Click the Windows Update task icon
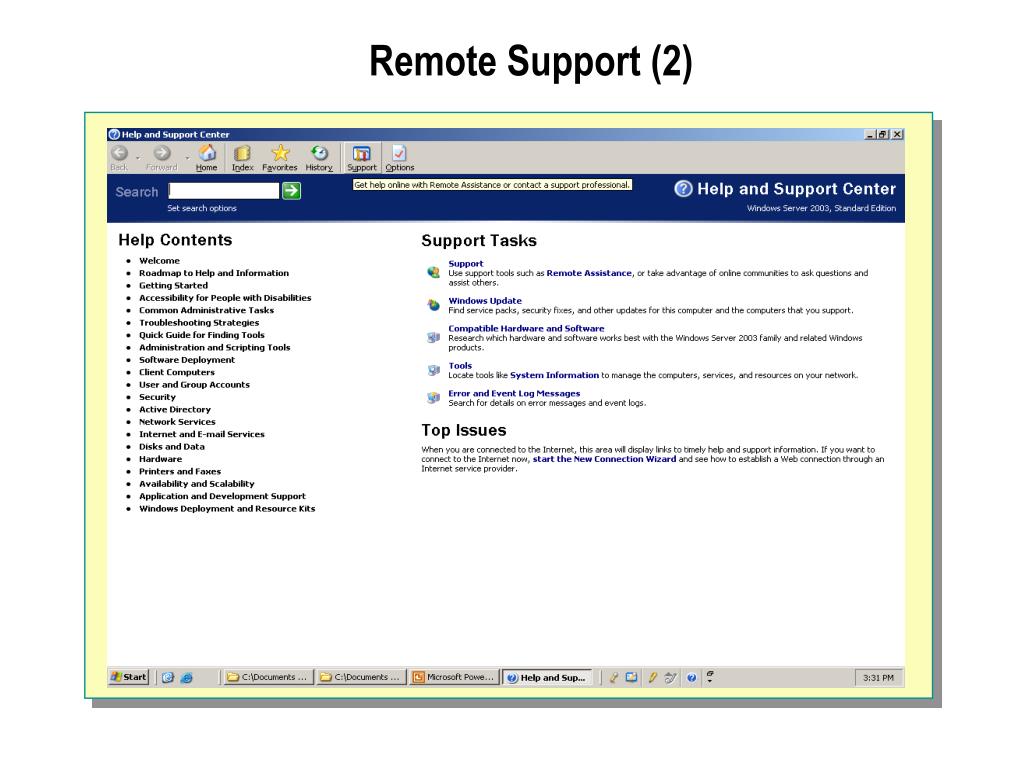 point(434,305)
